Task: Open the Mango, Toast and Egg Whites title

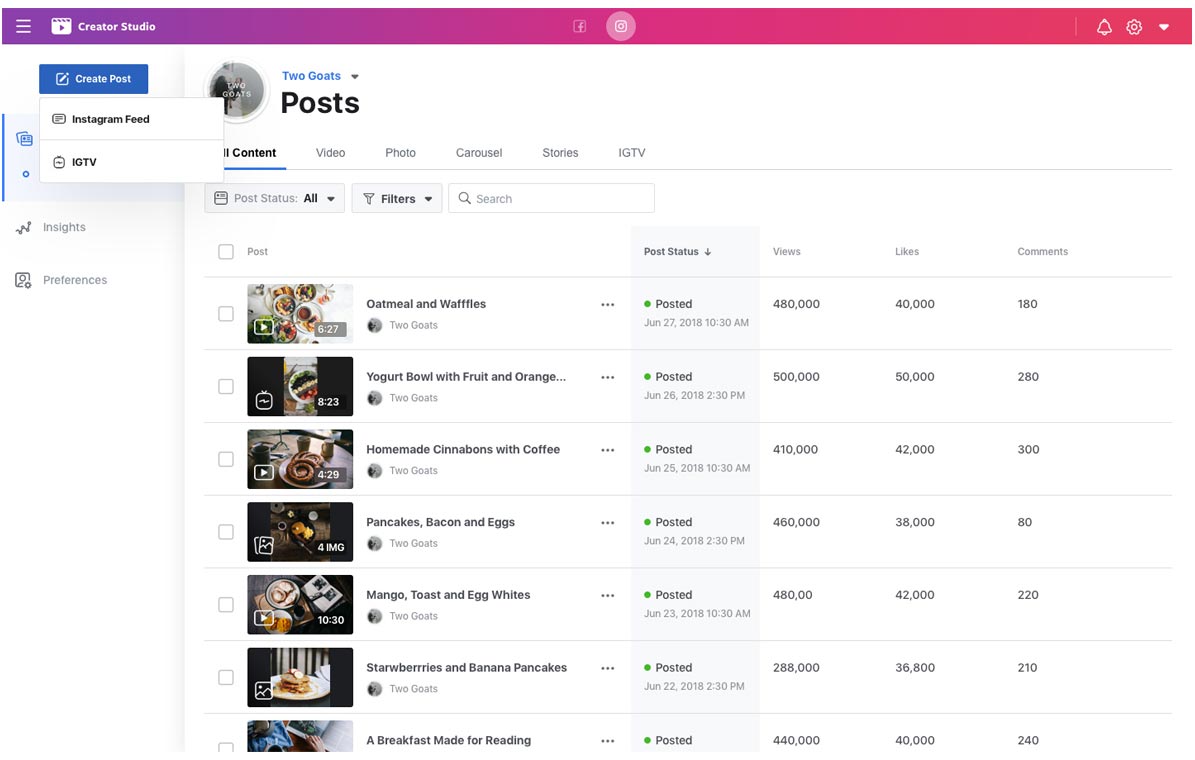Action: pyautogui.click(x=448, y=595)
